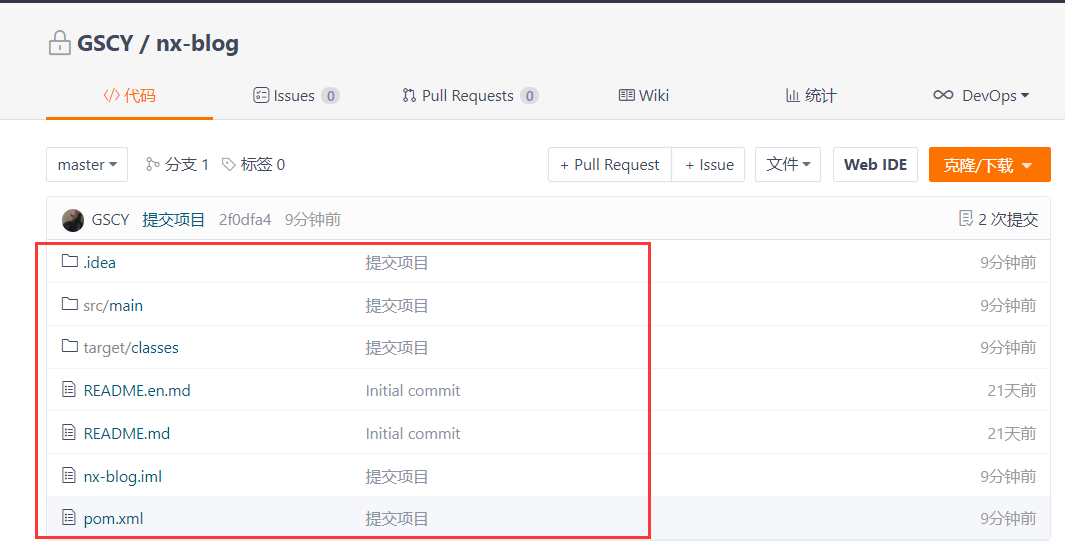Click 21天前 timestamp for README.en.md
This screenshot has width=1065, height=552.
[1011, 390]
